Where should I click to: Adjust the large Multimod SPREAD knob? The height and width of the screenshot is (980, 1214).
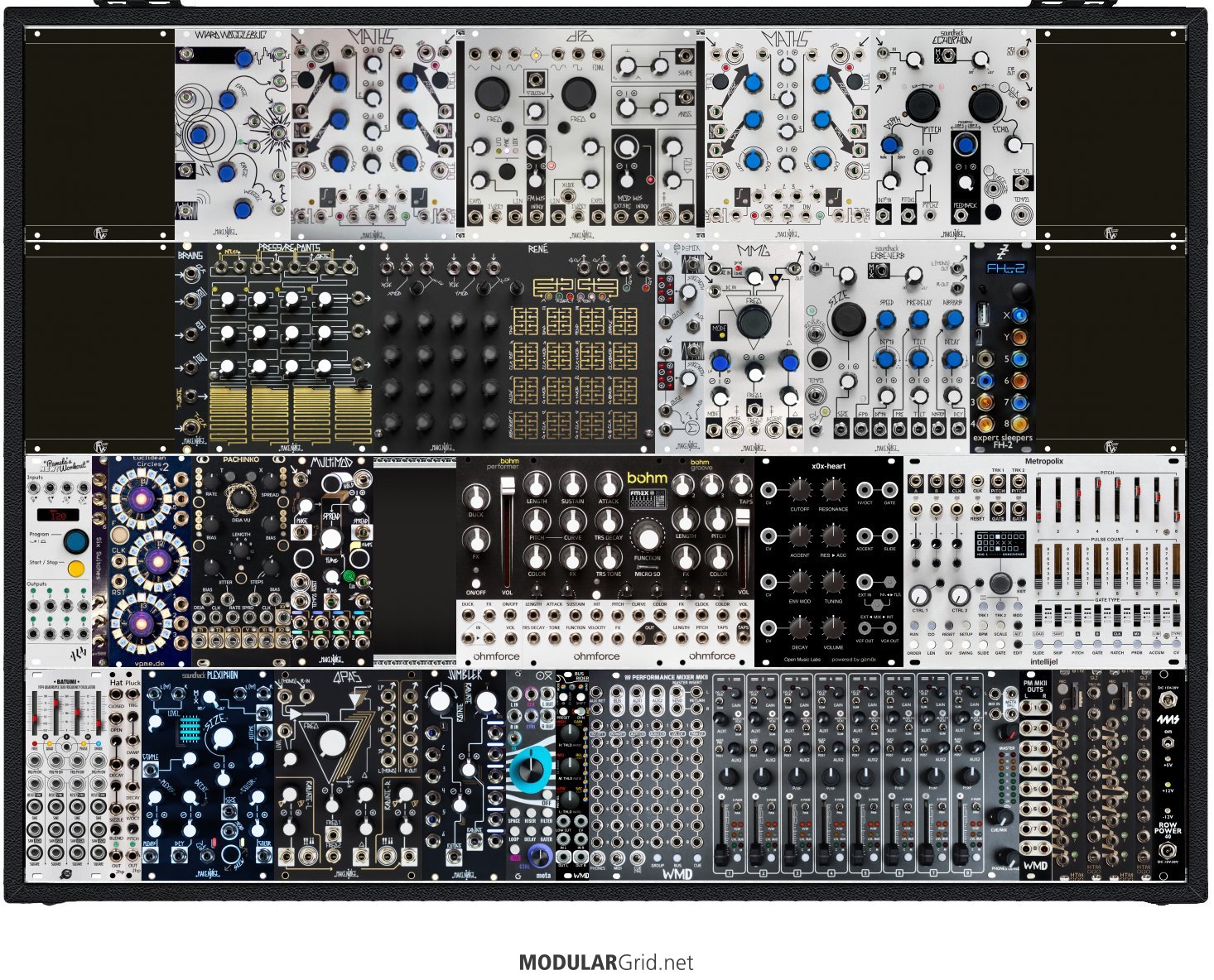(x=331, y=540)
